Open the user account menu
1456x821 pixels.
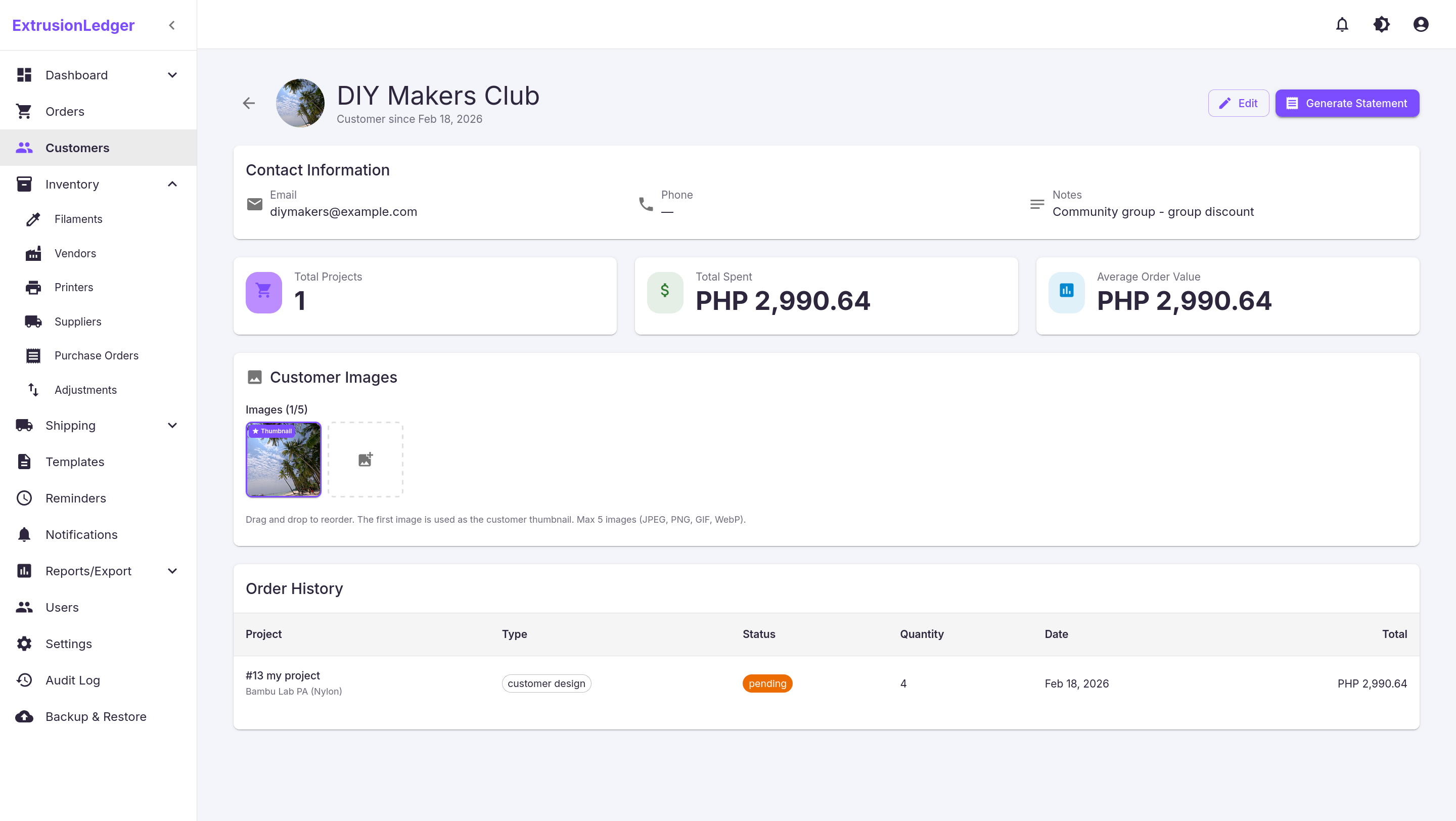1421,24
